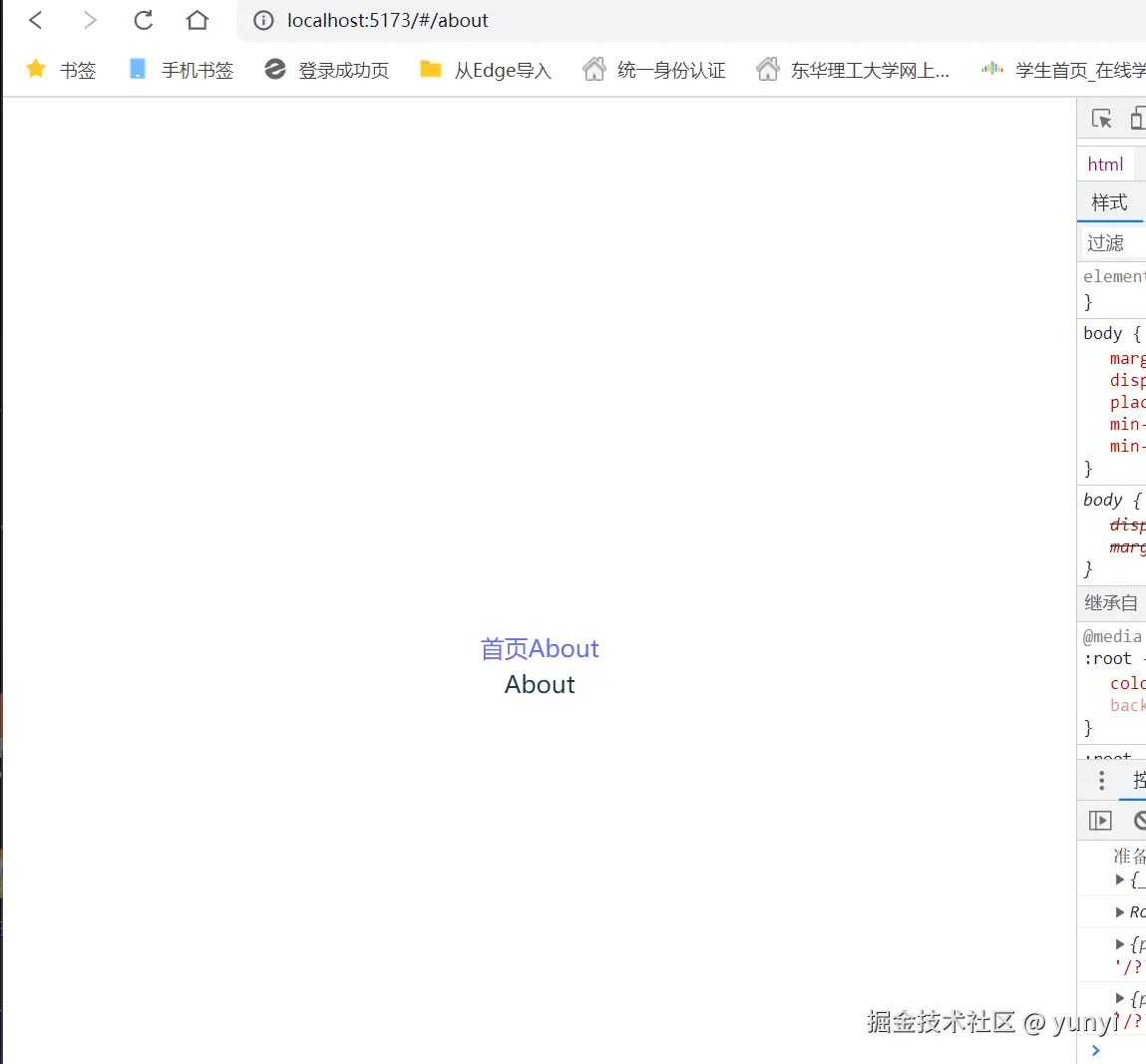Toggle the DevTools device toolbar icon
The width and height of the screenshot is (1146, 1064).
[x=1138, y=119]
